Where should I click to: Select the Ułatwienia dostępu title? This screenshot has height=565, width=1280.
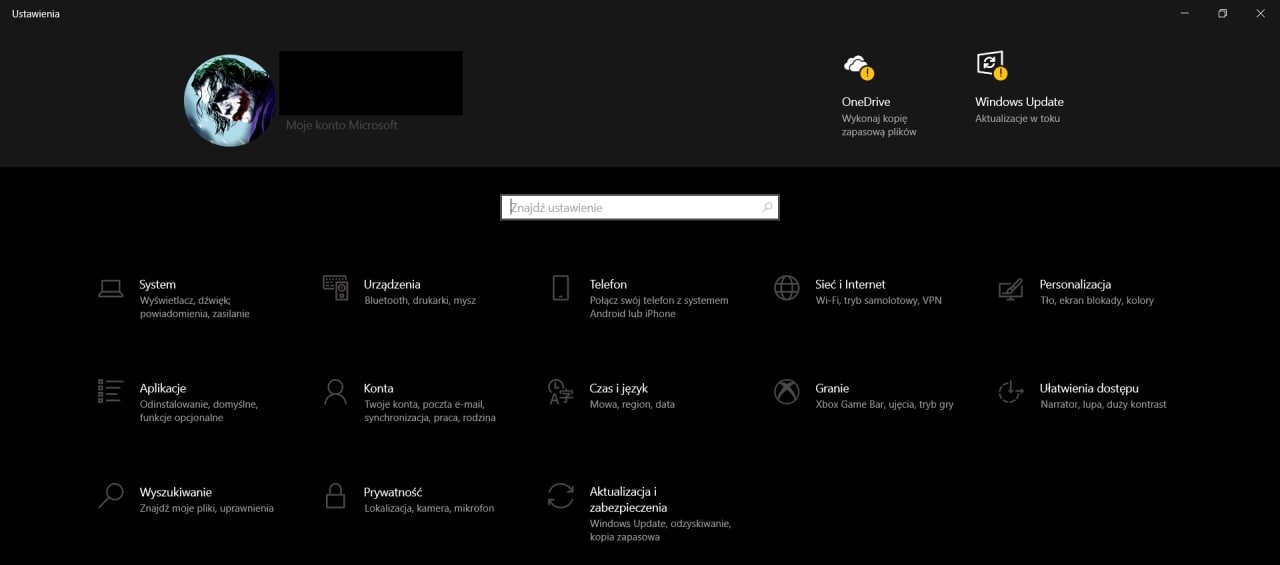[x=1089, y=389]
